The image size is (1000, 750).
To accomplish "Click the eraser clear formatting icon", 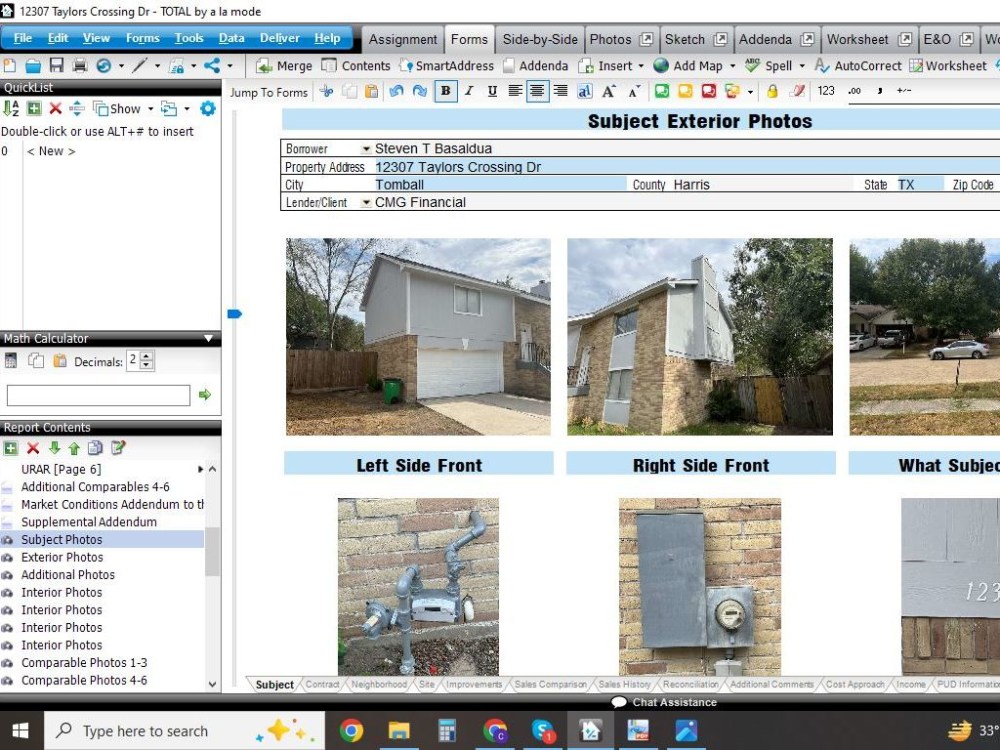I will (797, 91).
